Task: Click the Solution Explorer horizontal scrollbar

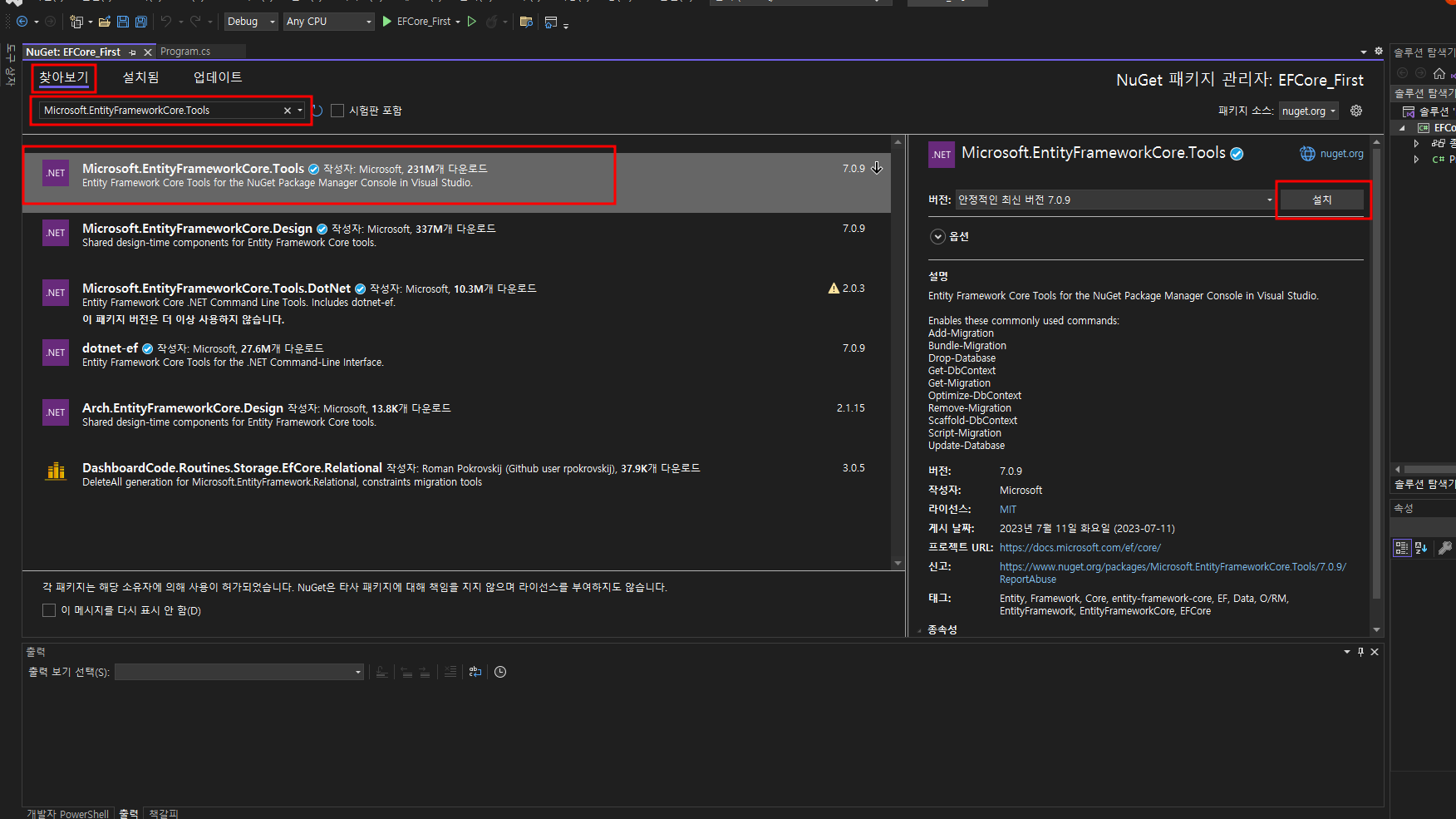Action: pyautogui.click(x=1429, y=469)
